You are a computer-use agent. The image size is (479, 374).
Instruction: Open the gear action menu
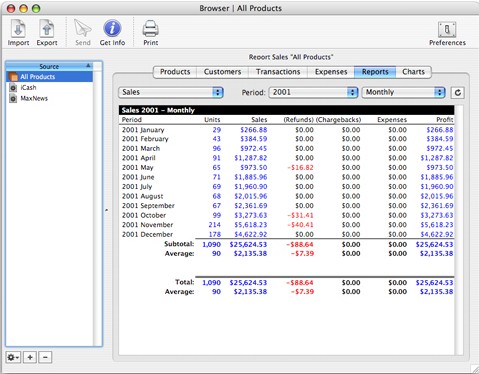(x=13, y=357)
